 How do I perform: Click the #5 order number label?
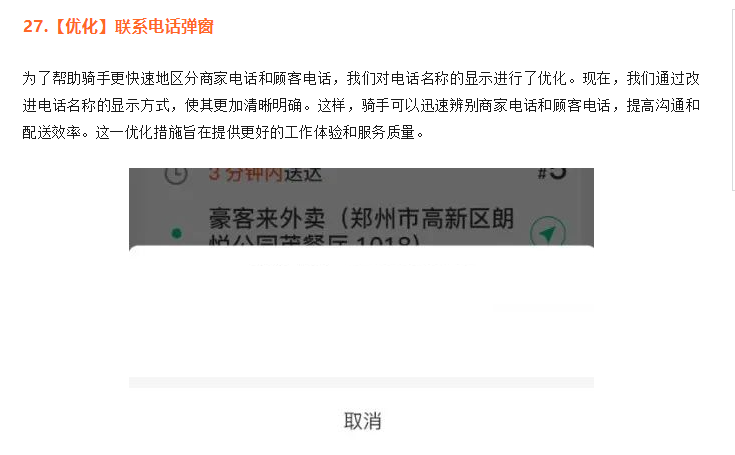(x=552, y=172)
